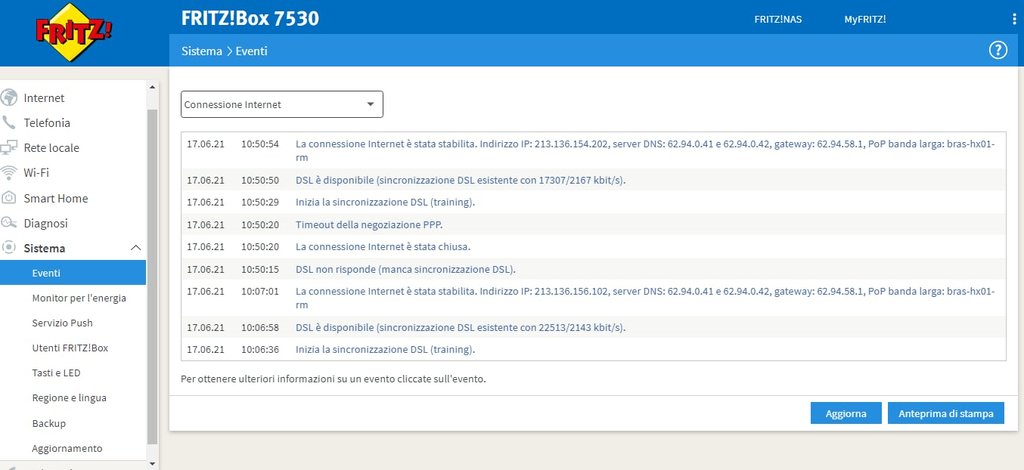Click the Aggiorna button

coord(846,413)
